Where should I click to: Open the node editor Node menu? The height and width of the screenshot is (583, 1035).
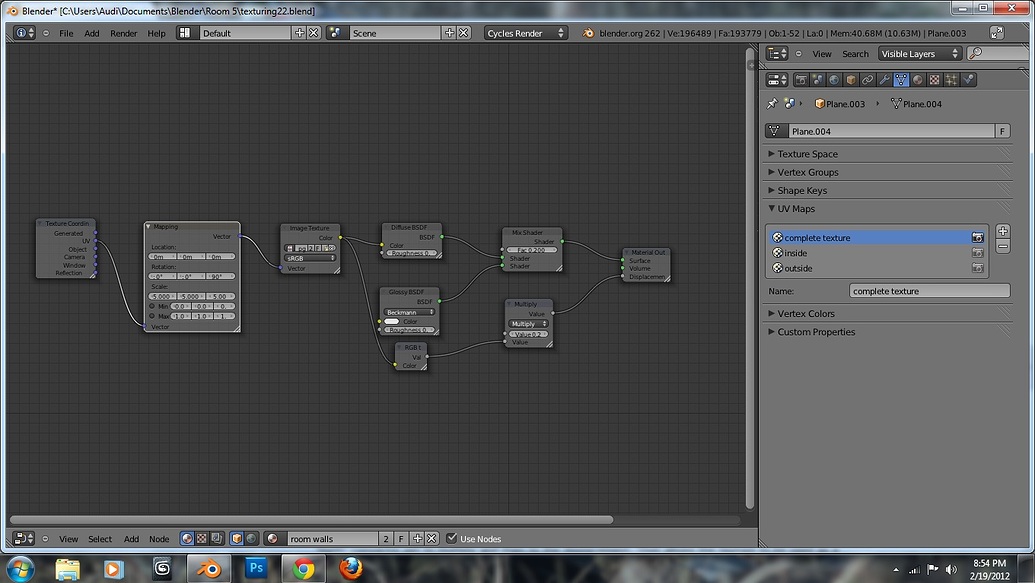click(159, 539)
